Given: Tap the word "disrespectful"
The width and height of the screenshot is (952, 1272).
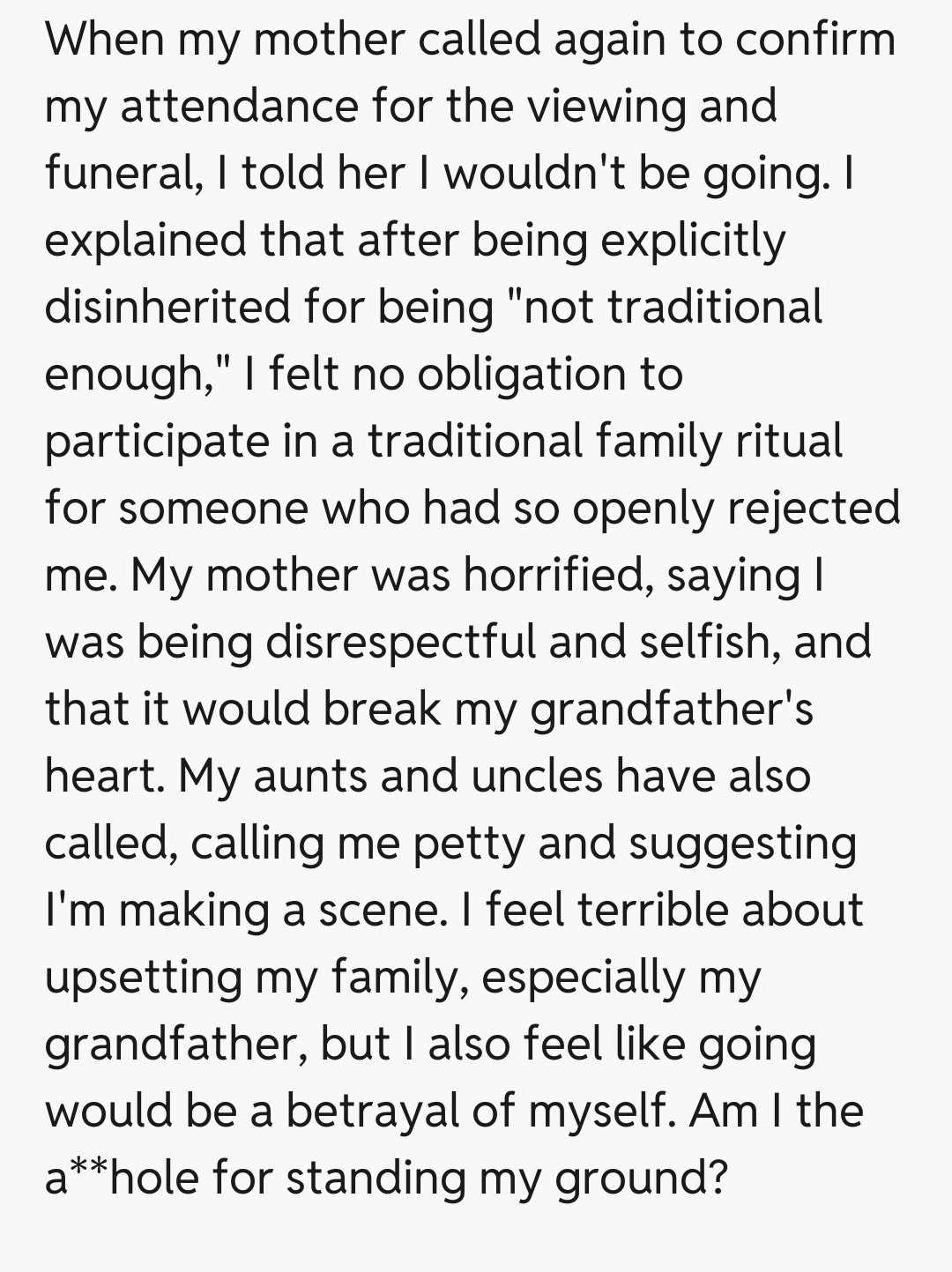Looking at the screenshot, I should (x=400, y=642).
